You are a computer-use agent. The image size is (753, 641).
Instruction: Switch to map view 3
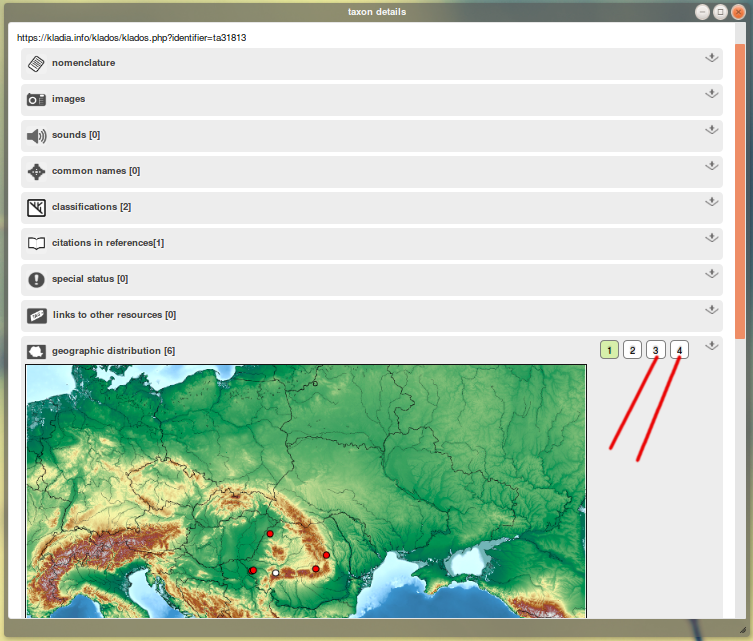coord(655,350)
